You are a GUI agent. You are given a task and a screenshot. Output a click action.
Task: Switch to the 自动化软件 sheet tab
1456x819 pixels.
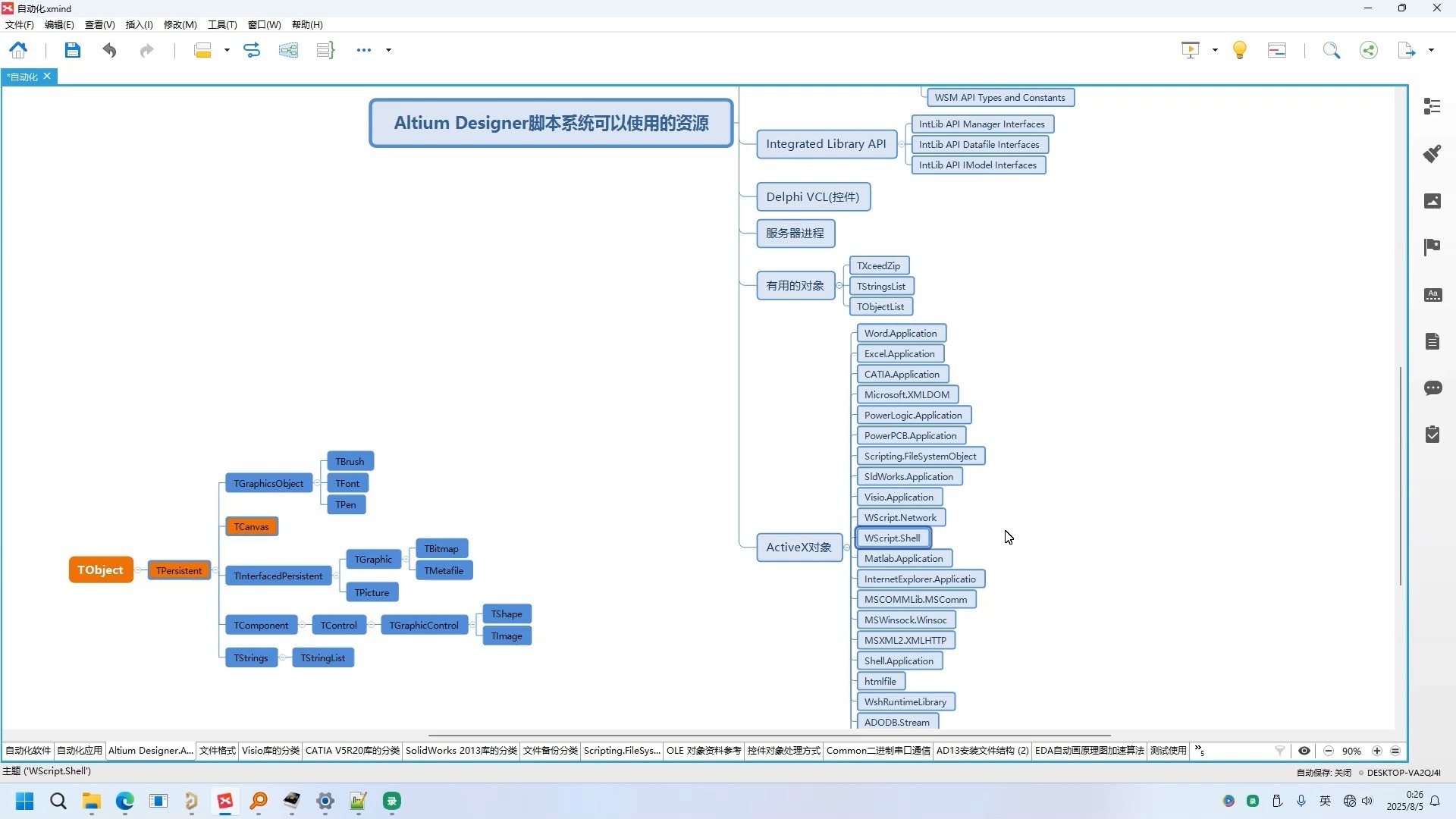pos(28,751)
